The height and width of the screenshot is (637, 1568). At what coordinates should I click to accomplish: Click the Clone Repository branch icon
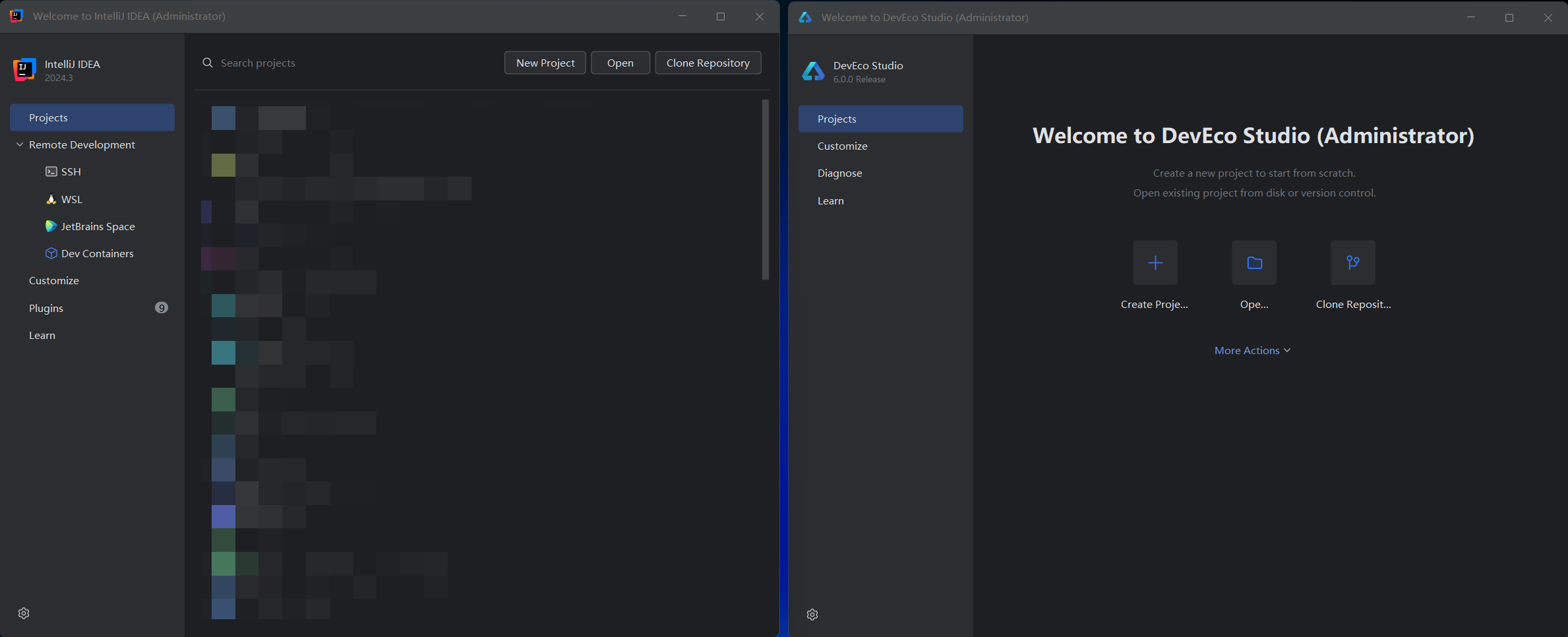tap(1353, 262)
